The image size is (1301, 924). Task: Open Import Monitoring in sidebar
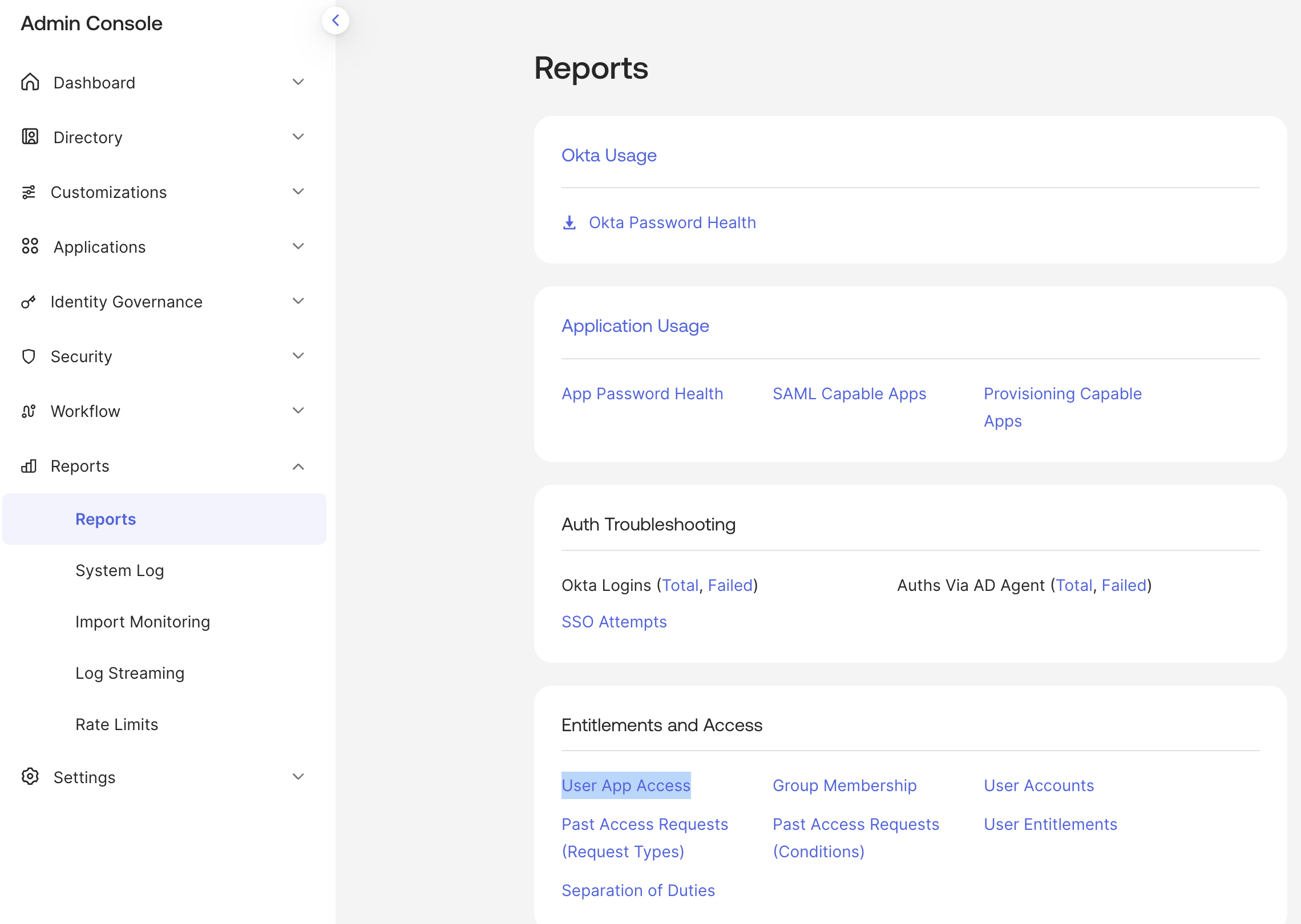point(143,622)
